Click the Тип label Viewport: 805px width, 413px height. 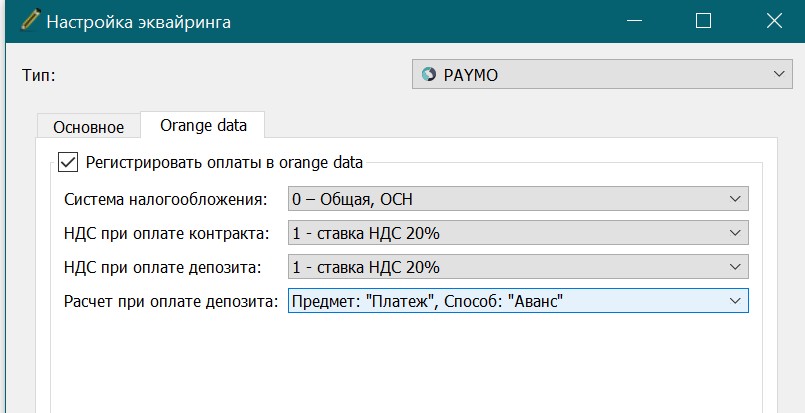click(39, 75)
